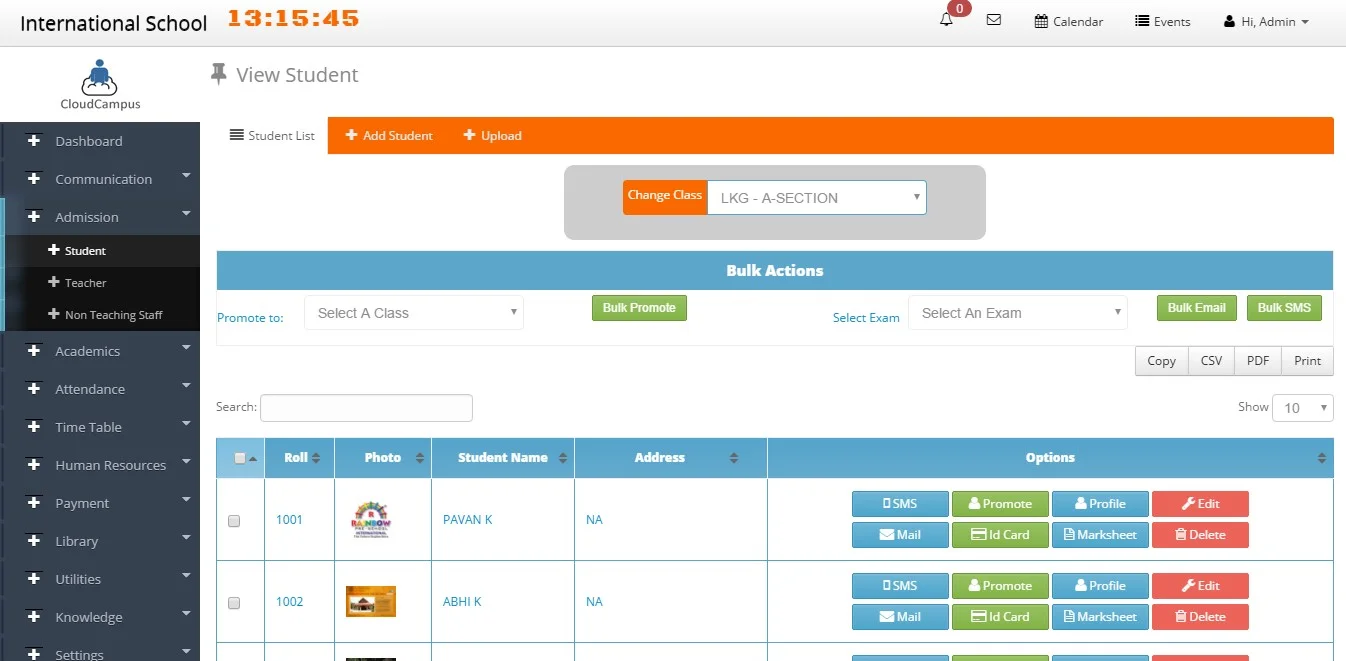
Task: Open the Hi, Admin user menu
Action: point(1266,21)
